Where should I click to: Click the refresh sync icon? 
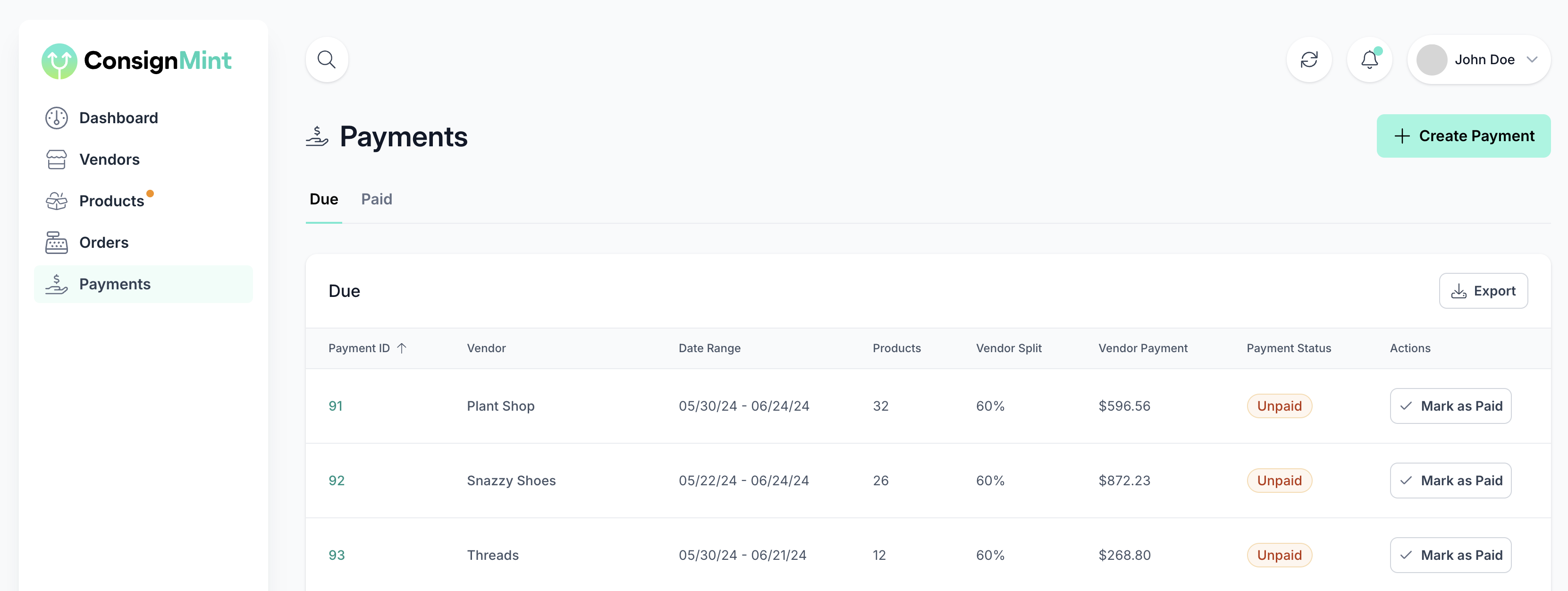point(1309,59)
